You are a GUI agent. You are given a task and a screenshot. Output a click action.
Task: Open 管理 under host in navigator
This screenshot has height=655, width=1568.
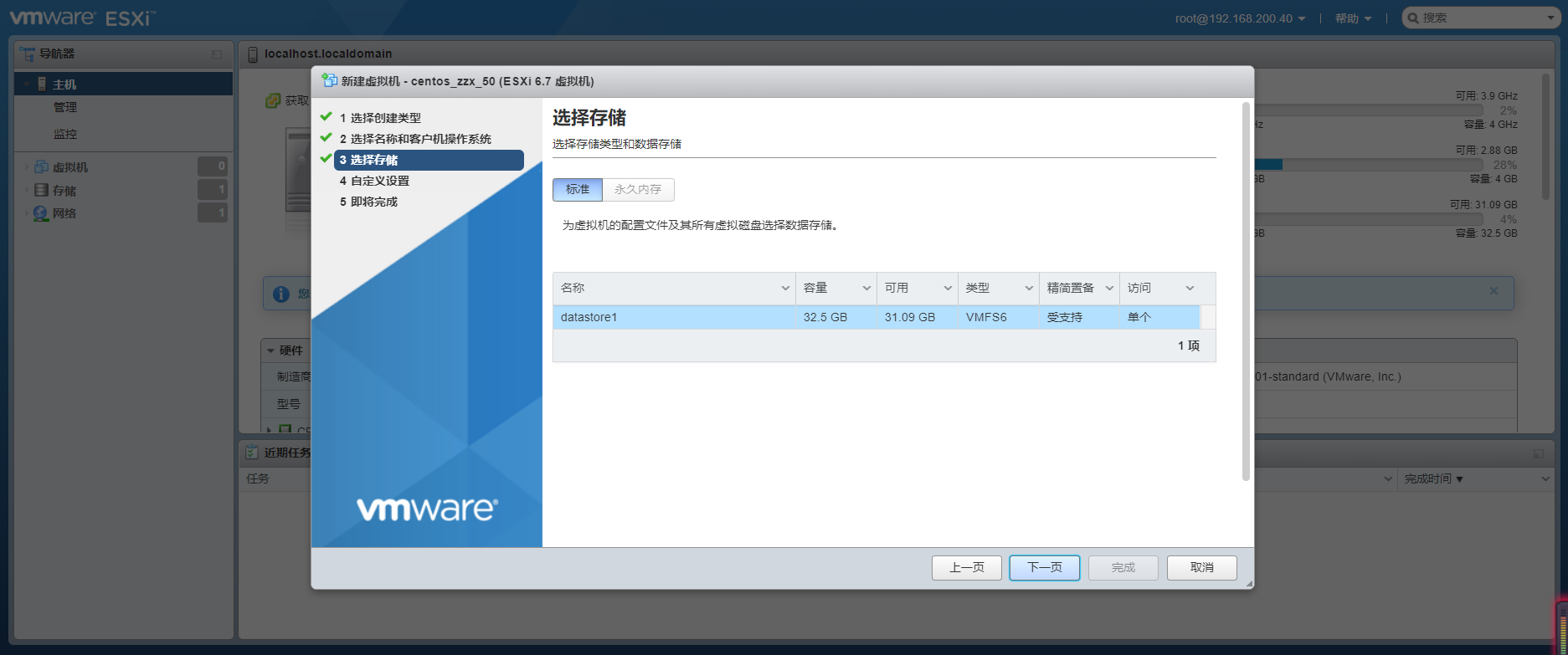coord(65,107)
